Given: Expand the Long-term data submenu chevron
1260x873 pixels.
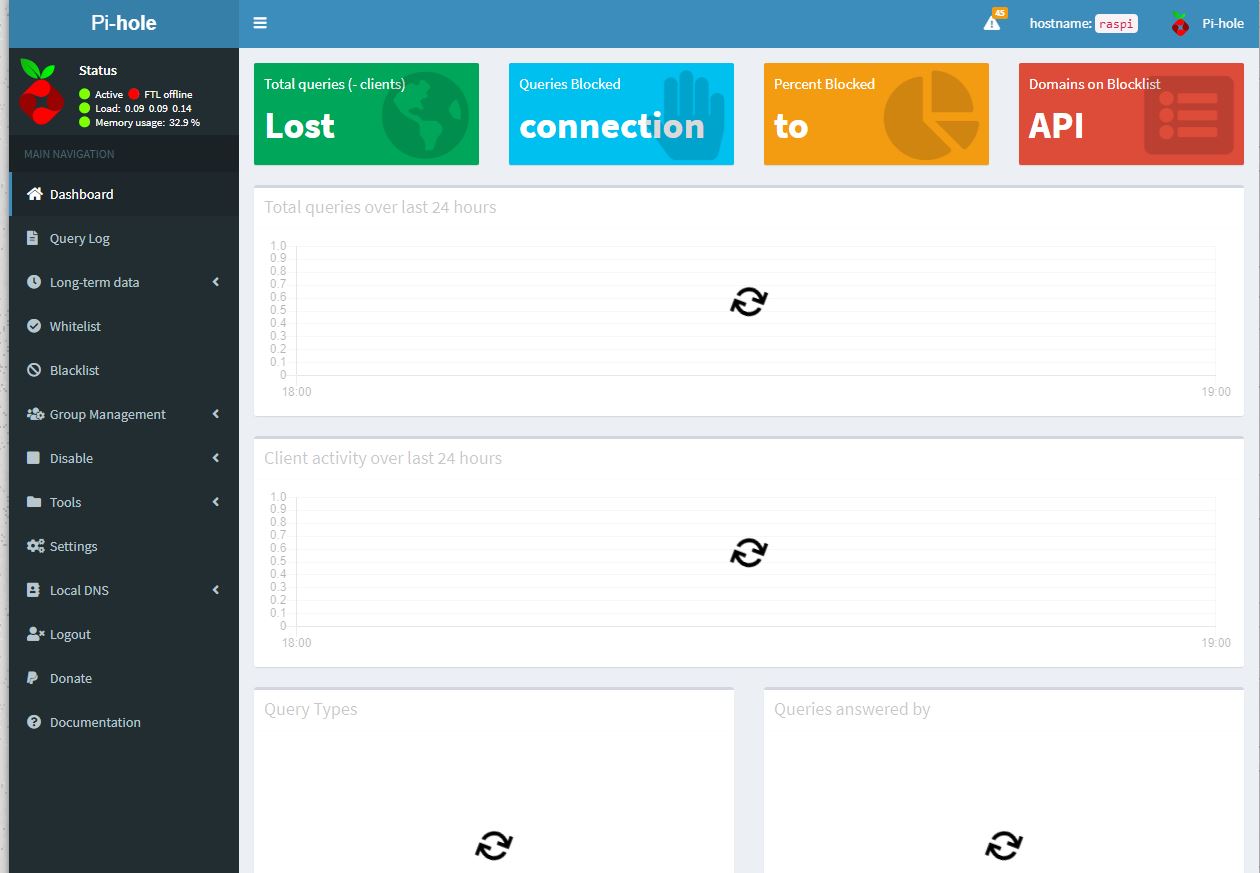Looking at the screenshot, I should [x=216, y=282].
